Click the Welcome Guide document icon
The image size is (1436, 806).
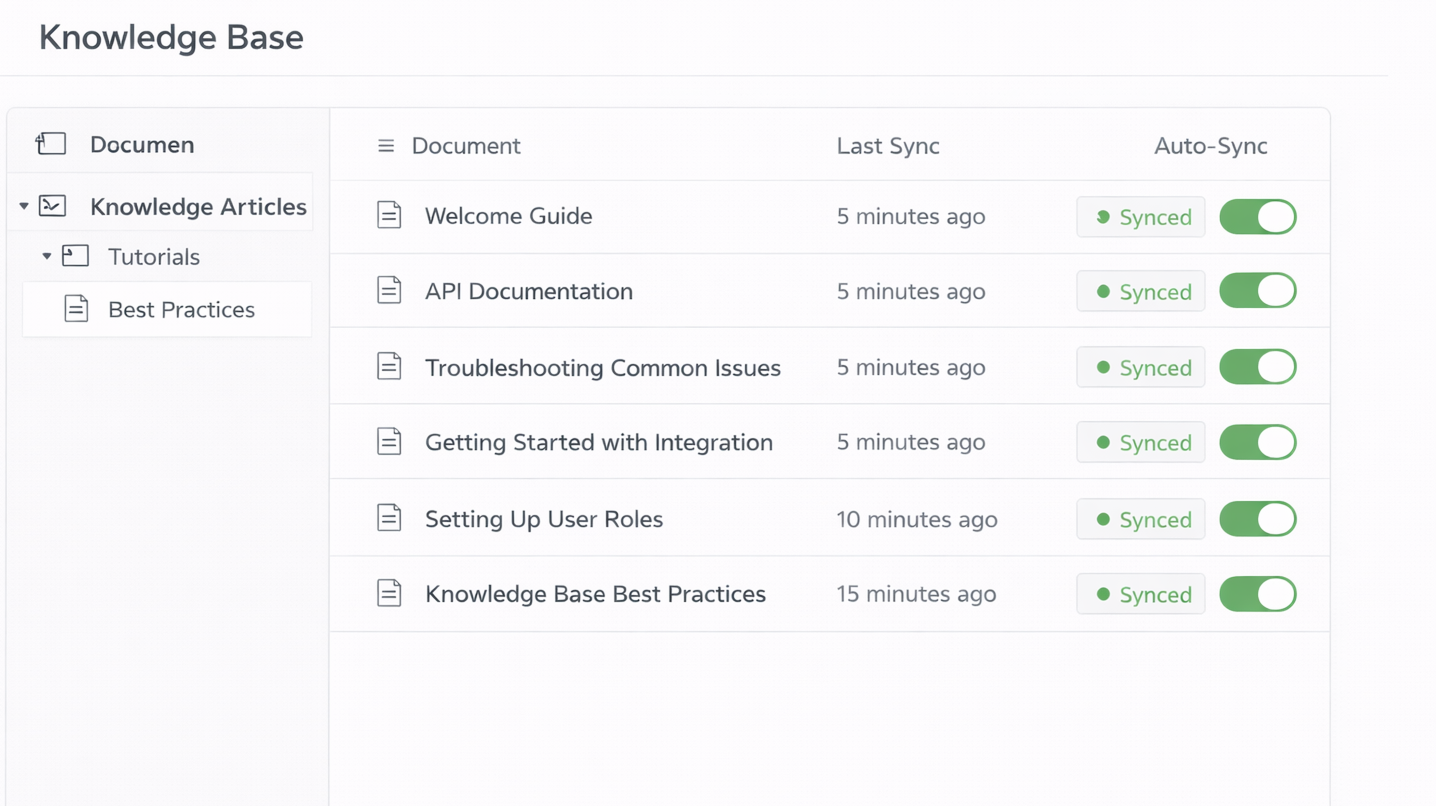(389, 216)
